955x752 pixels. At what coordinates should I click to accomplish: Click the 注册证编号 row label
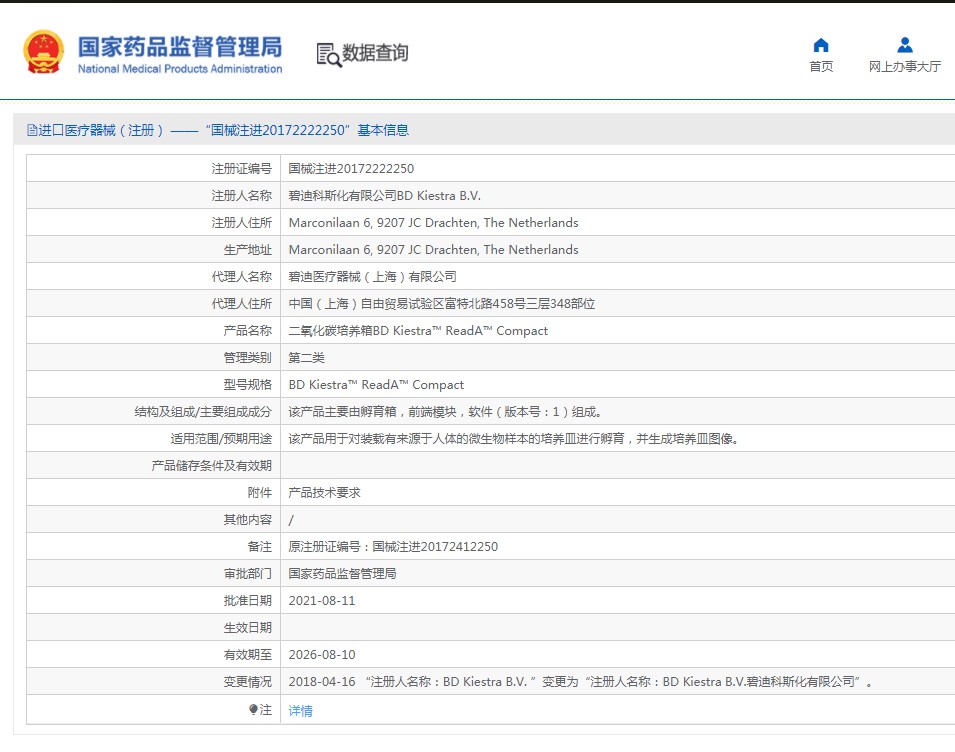pyautogui.click(x=241, y=169)
